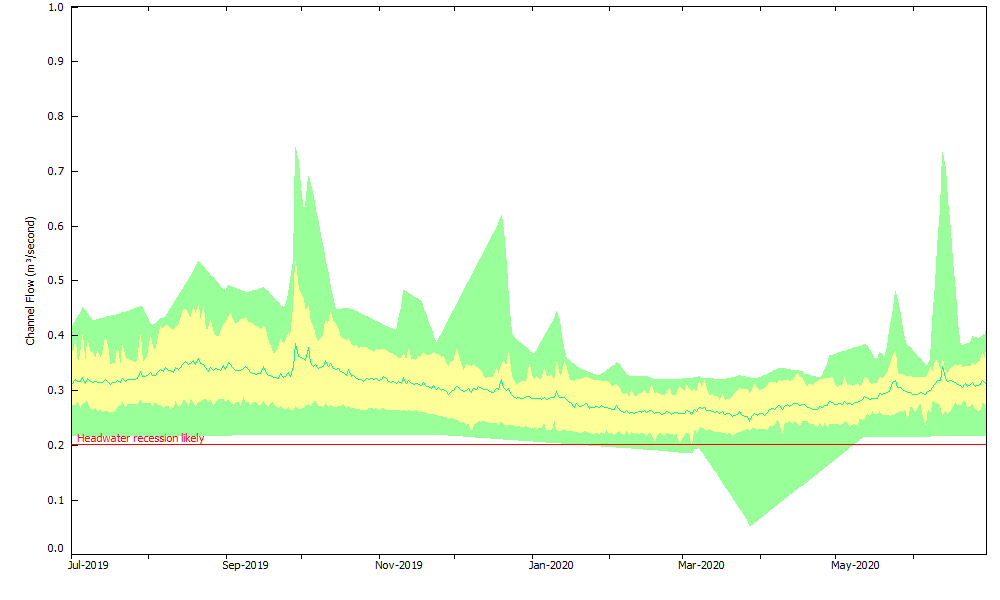1000x600 pixels.
Task: Click the tallest green peak in late September 2019
Action: tap(296, 147)
